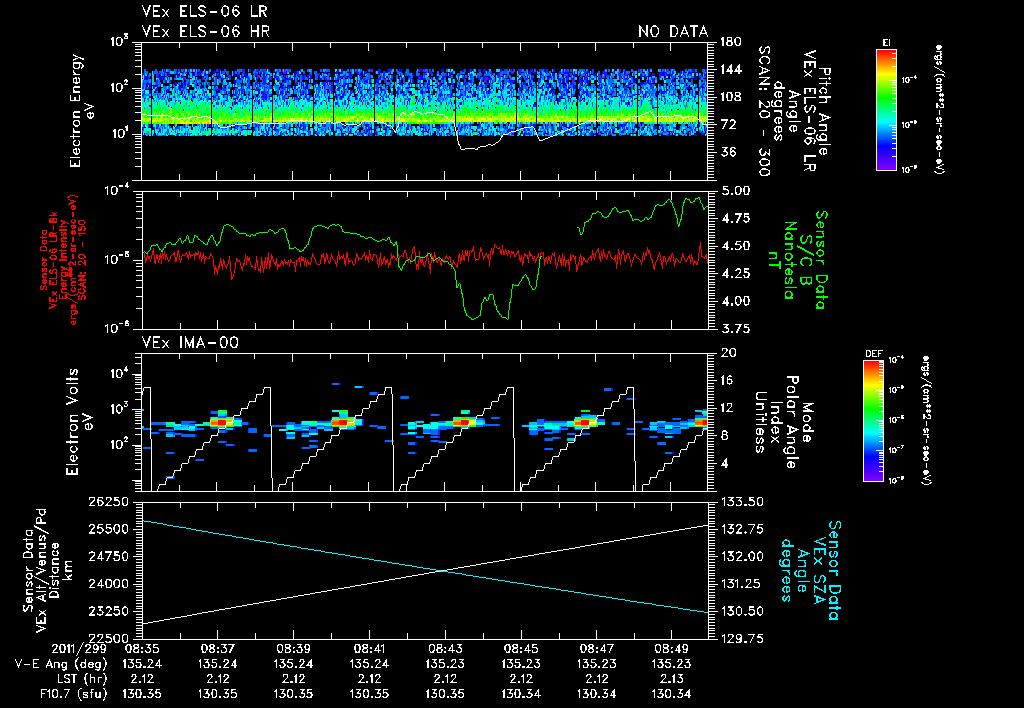
Task: Click the "2011/299" date label
Action: click(x=79, y=649)
